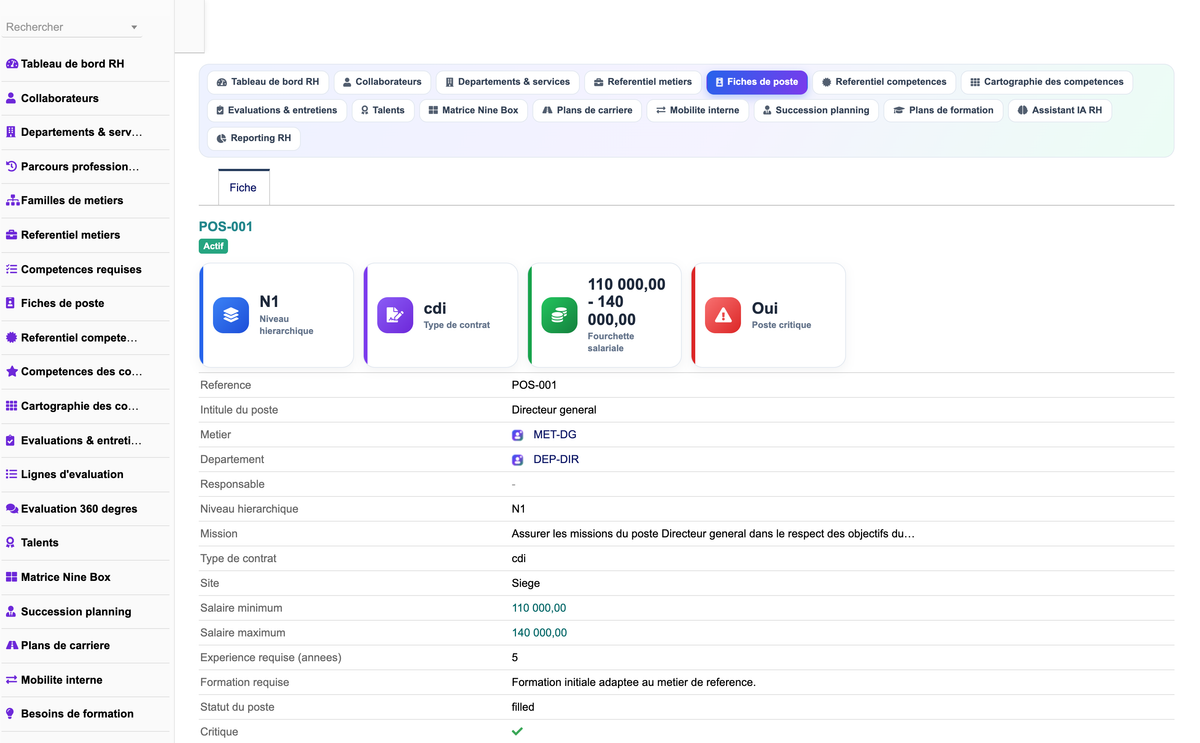Click the Actif status badge

[x=213, y=246]
